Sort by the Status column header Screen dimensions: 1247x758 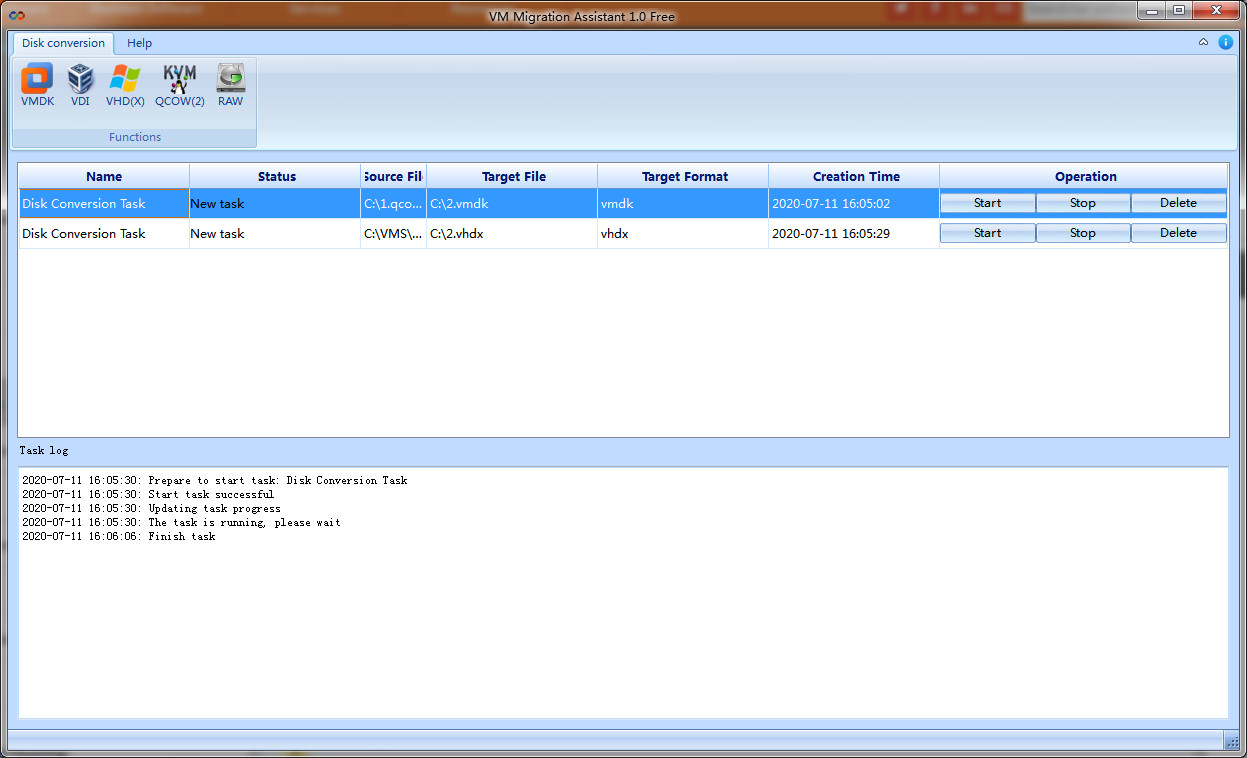click(276, 176)
